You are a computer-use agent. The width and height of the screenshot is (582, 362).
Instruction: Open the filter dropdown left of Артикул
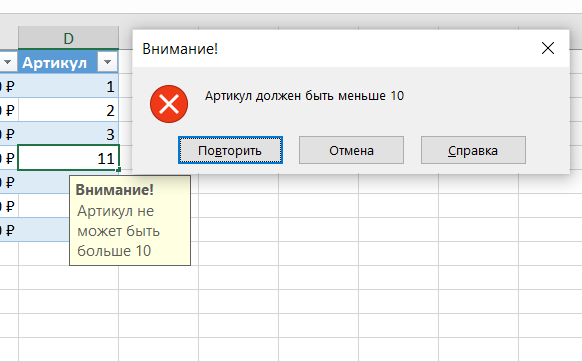coord(7,62)
